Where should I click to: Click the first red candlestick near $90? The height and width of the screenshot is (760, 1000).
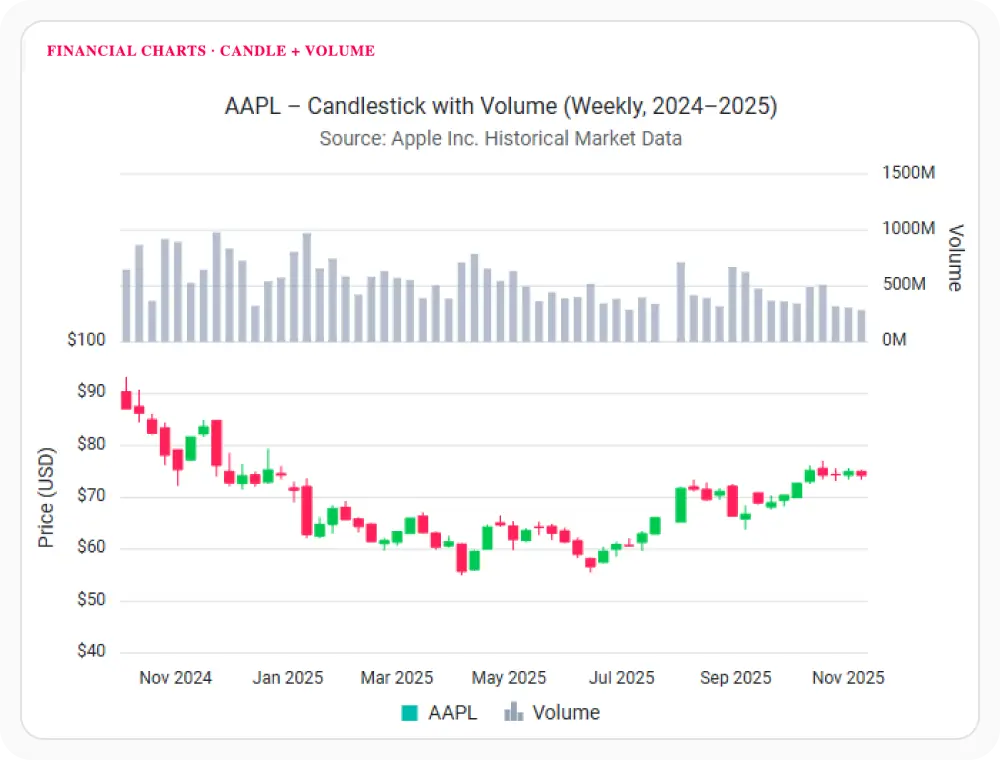point(126,400)
